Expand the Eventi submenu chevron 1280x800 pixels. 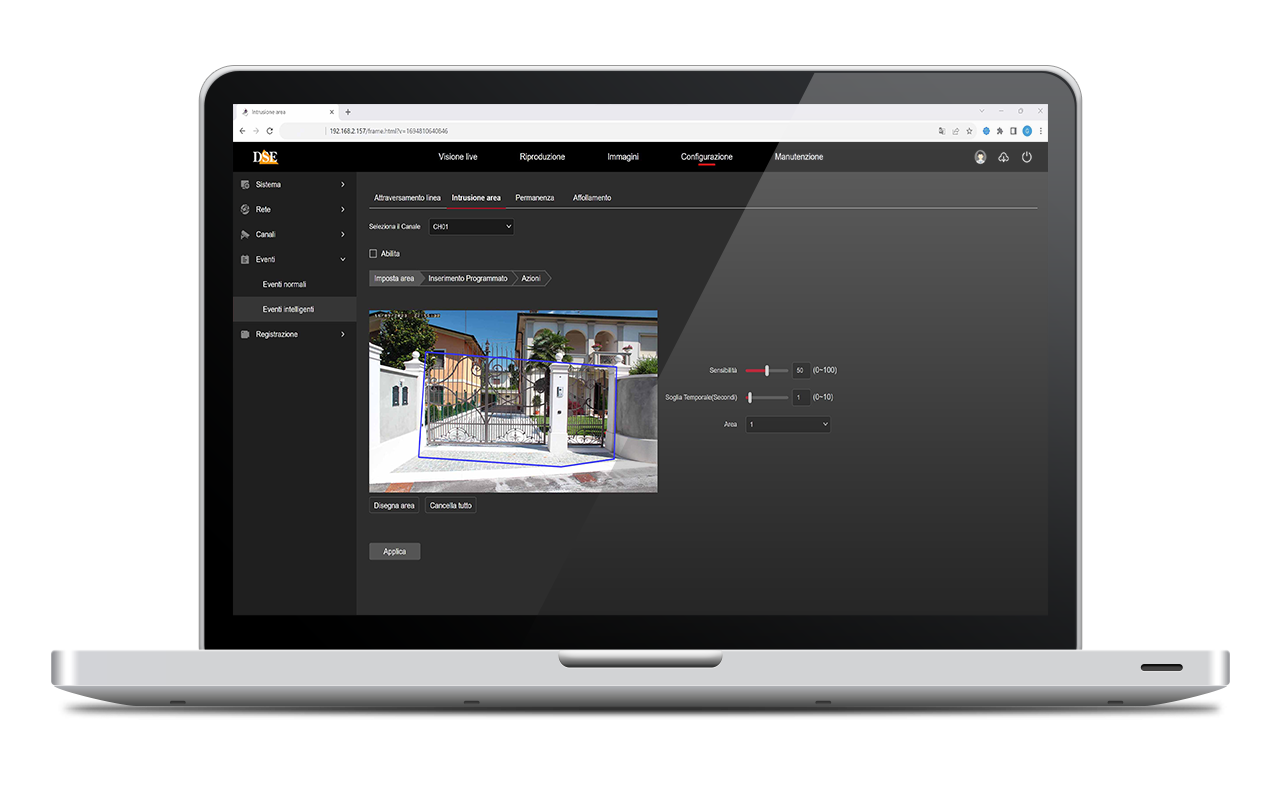[341, 259]
